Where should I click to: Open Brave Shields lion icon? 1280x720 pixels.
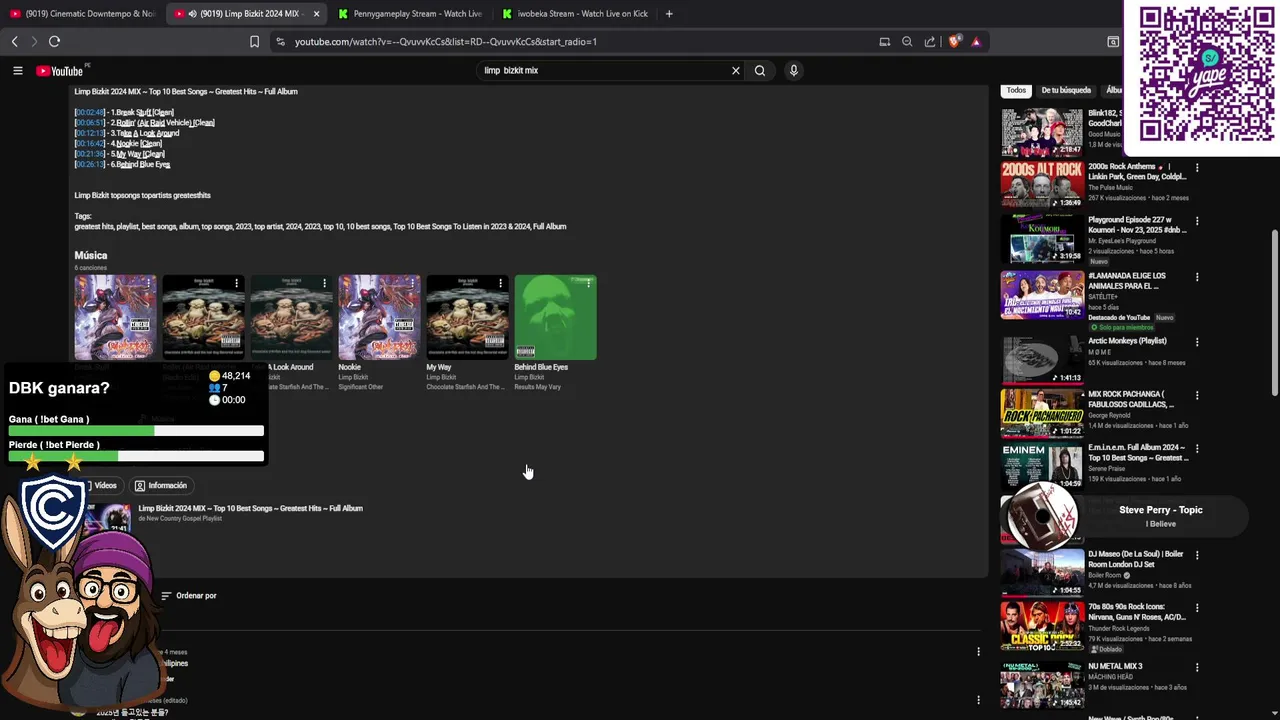point(954,42)
